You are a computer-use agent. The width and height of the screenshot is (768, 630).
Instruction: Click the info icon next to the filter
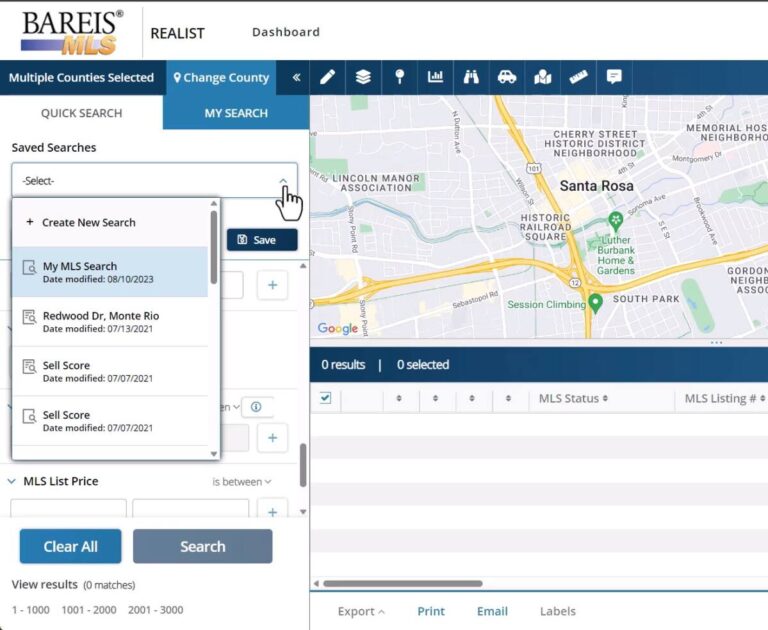point(256,407)
